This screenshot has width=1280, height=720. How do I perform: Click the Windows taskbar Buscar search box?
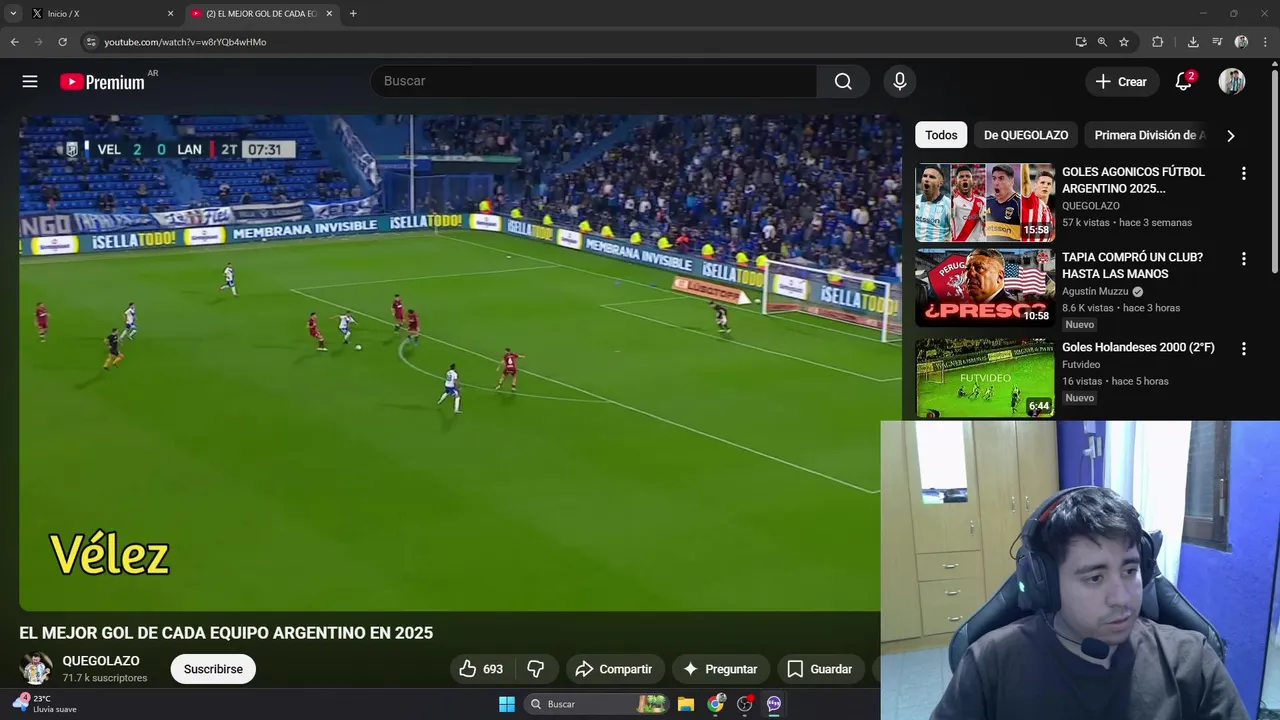point(596,704)
